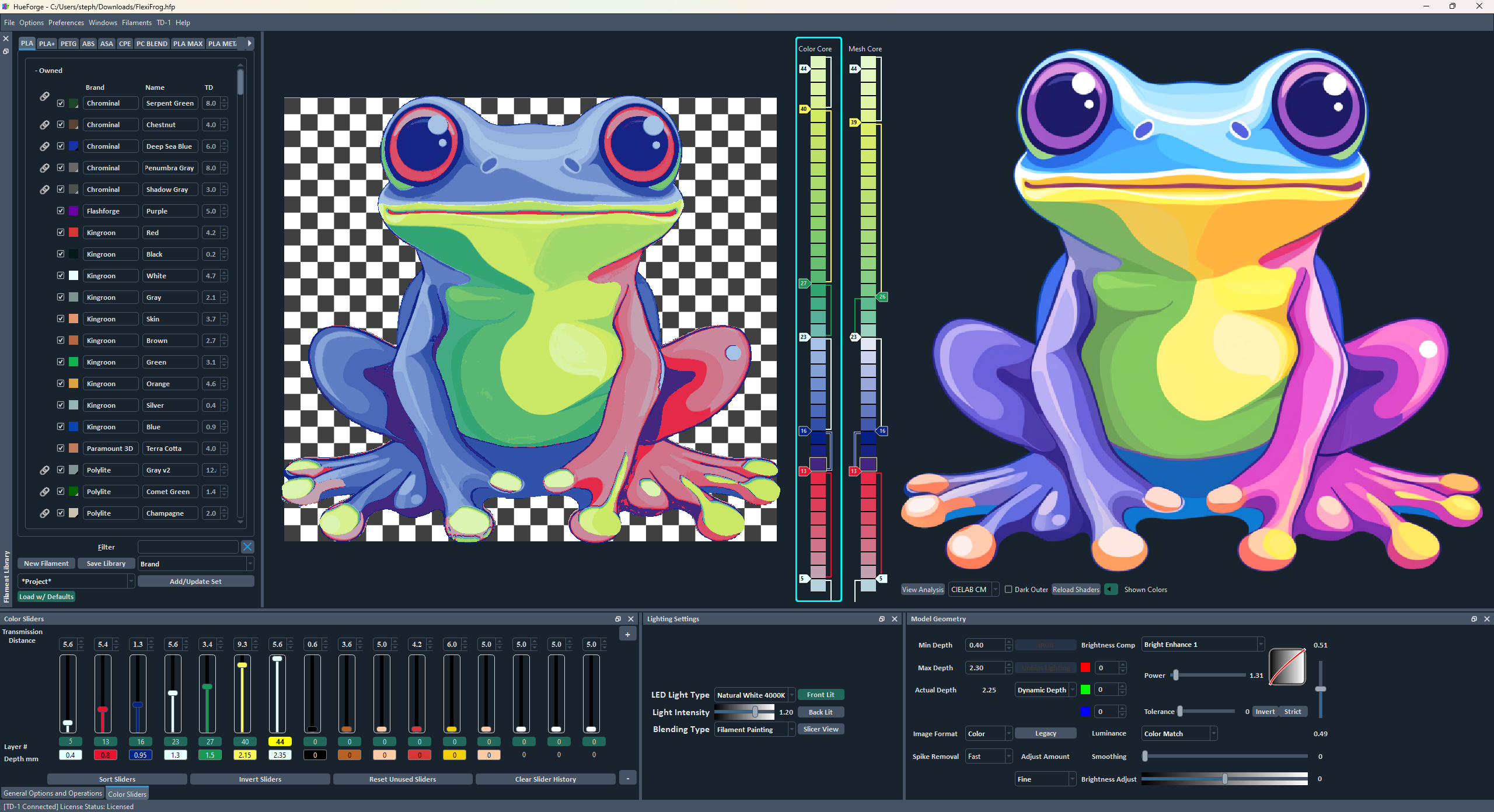The height and width of the screenshot is (812, 1494).
Task: Open the Filaments menu
Action: (x=137, y=23)
